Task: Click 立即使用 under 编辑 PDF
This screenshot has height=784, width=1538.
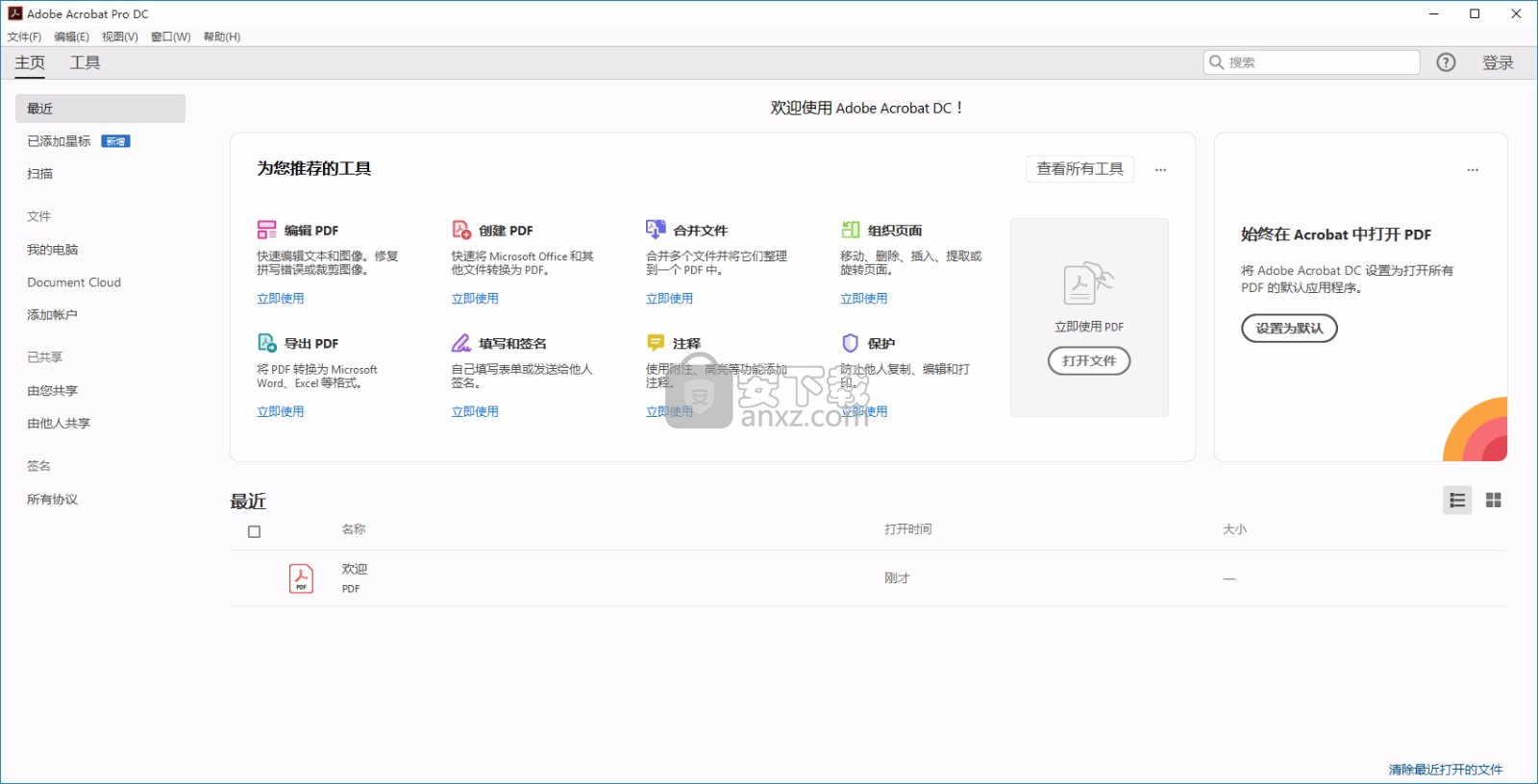Action: 281,299
